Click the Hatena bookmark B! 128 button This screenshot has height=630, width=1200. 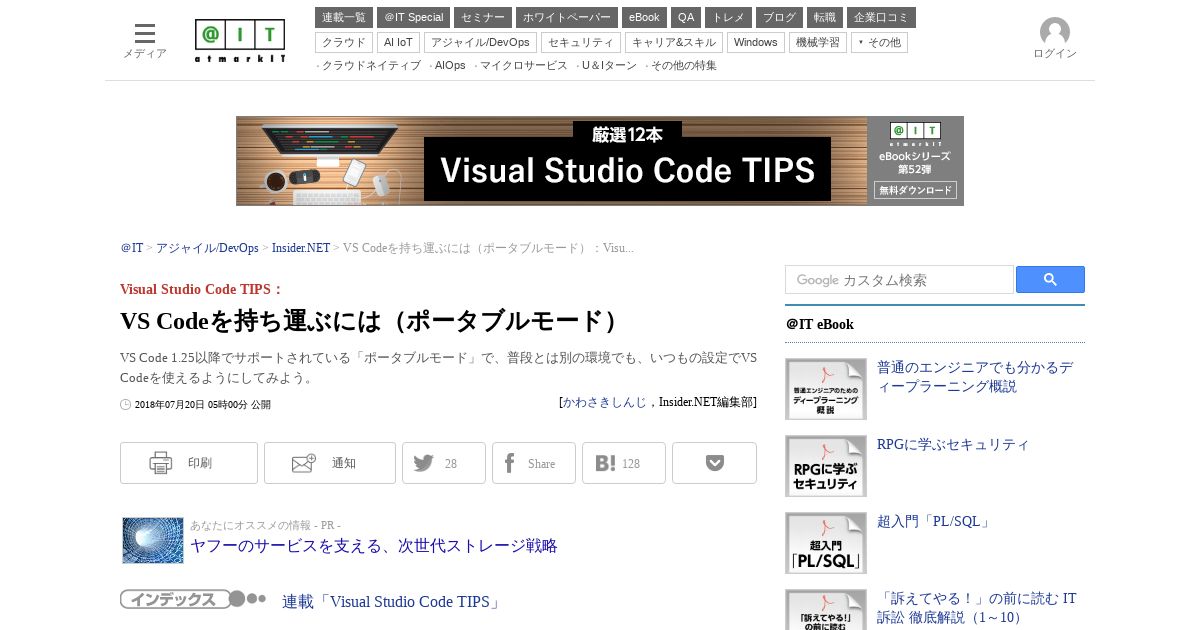coord(624,463)
